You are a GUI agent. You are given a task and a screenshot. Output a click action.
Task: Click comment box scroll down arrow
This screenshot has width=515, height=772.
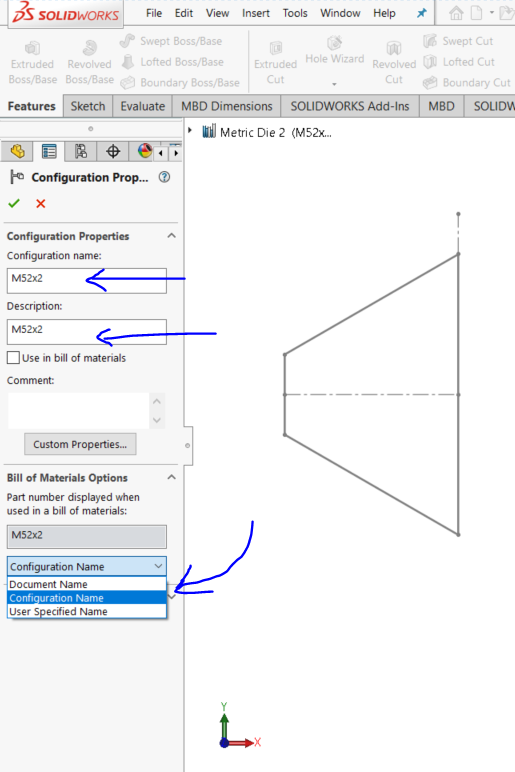(157, 420)
